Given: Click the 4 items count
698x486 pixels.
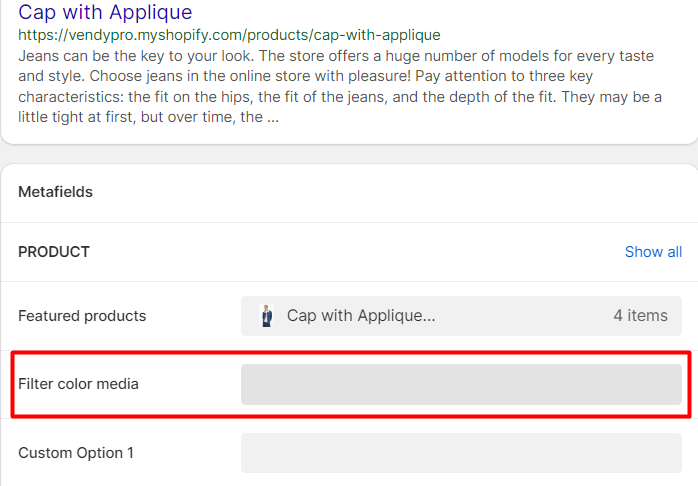Looking at the screenshot, I should pos(641,316).
